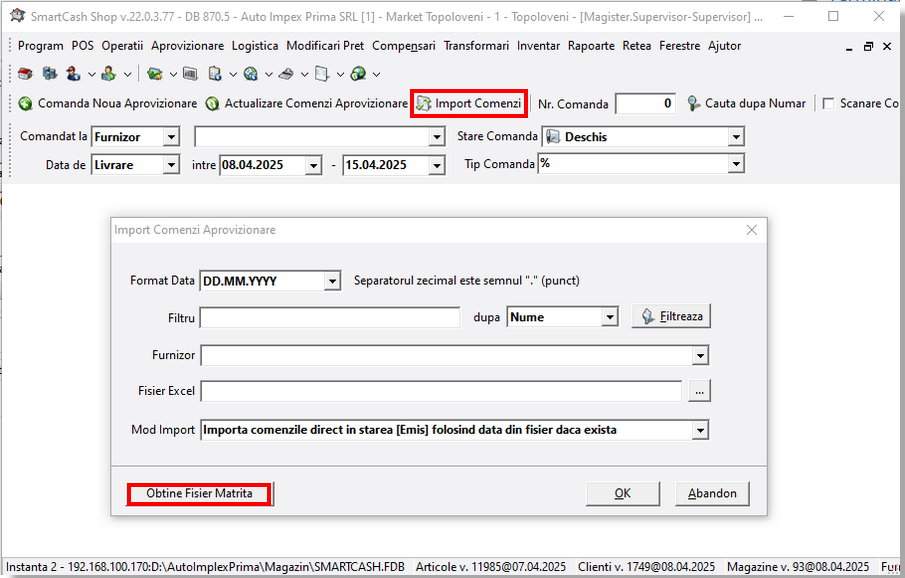Click Actualizare Comenzi Aprovizionare label
Screen dimensions: 905x578
[316, 103]
